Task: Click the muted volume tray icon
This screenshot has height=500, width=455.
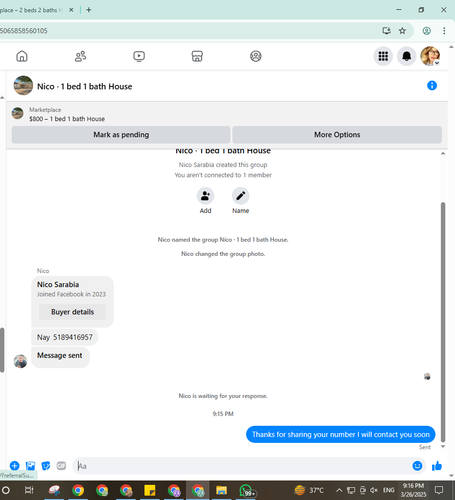Action: (374, 490)
